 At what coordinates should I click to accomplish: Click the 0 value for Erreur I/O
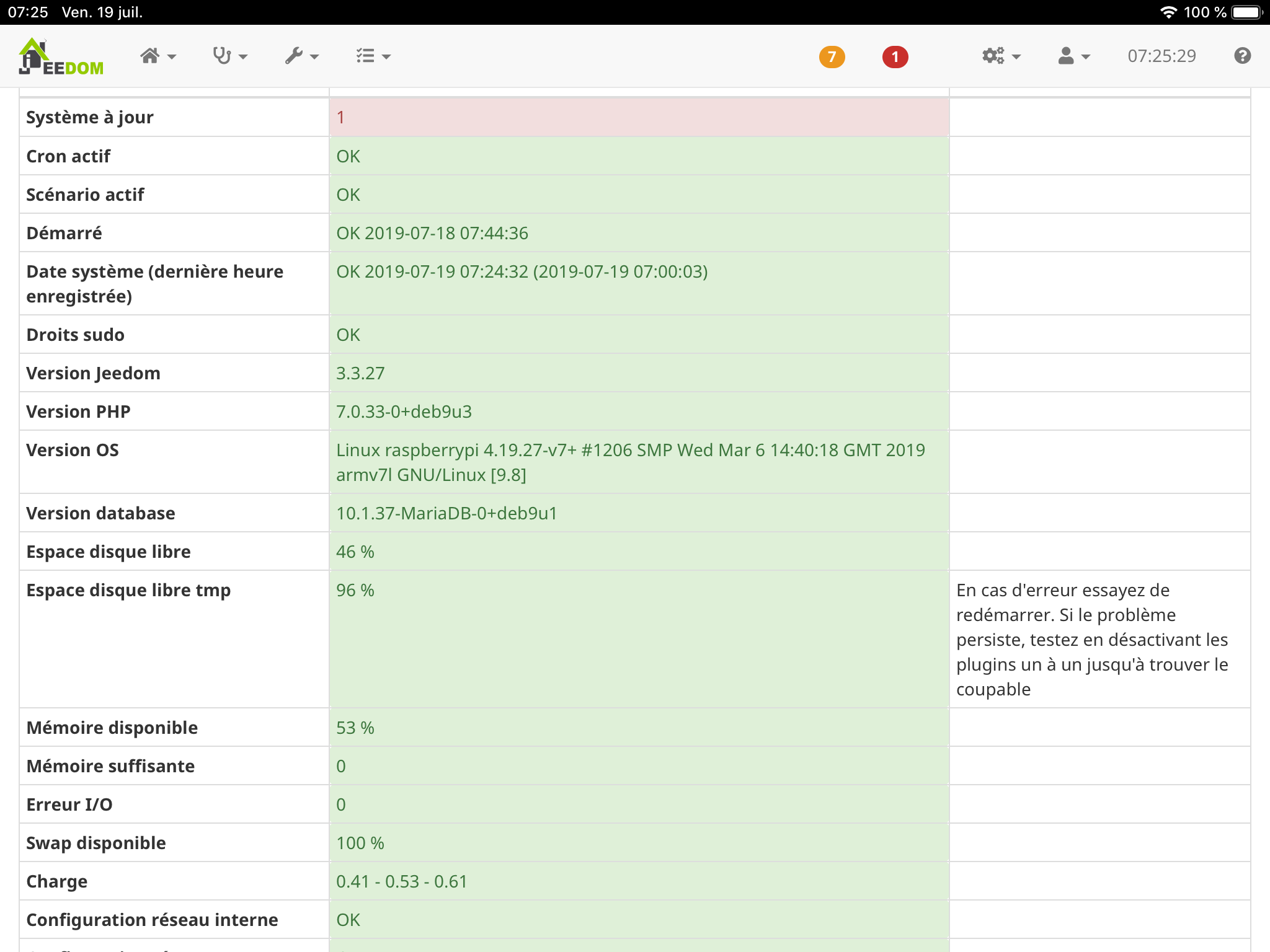[x=341, y=804]
